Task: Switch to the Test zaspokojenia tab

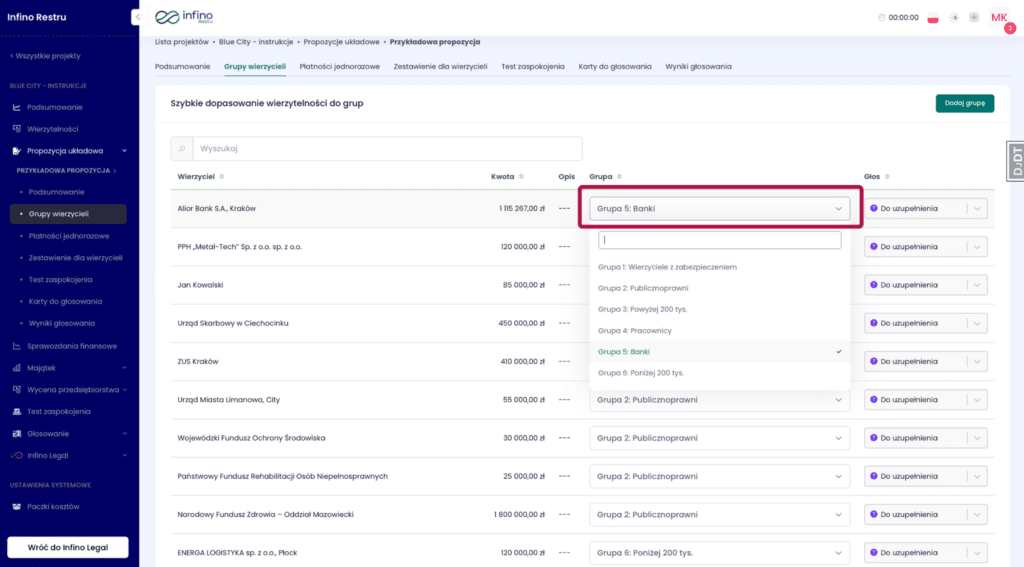Action: (533, 66)
